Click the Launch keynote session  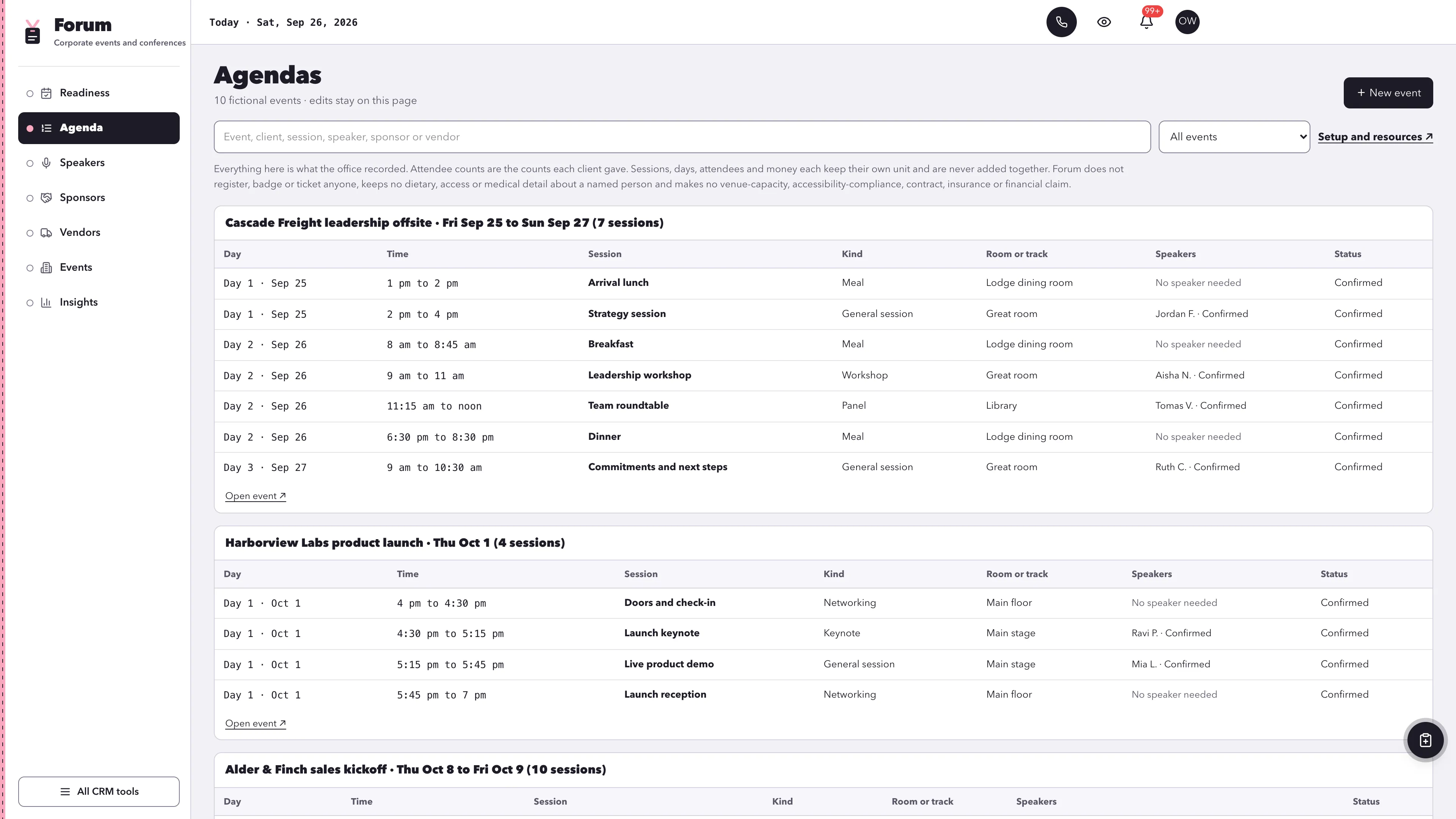tap(661, 633)
